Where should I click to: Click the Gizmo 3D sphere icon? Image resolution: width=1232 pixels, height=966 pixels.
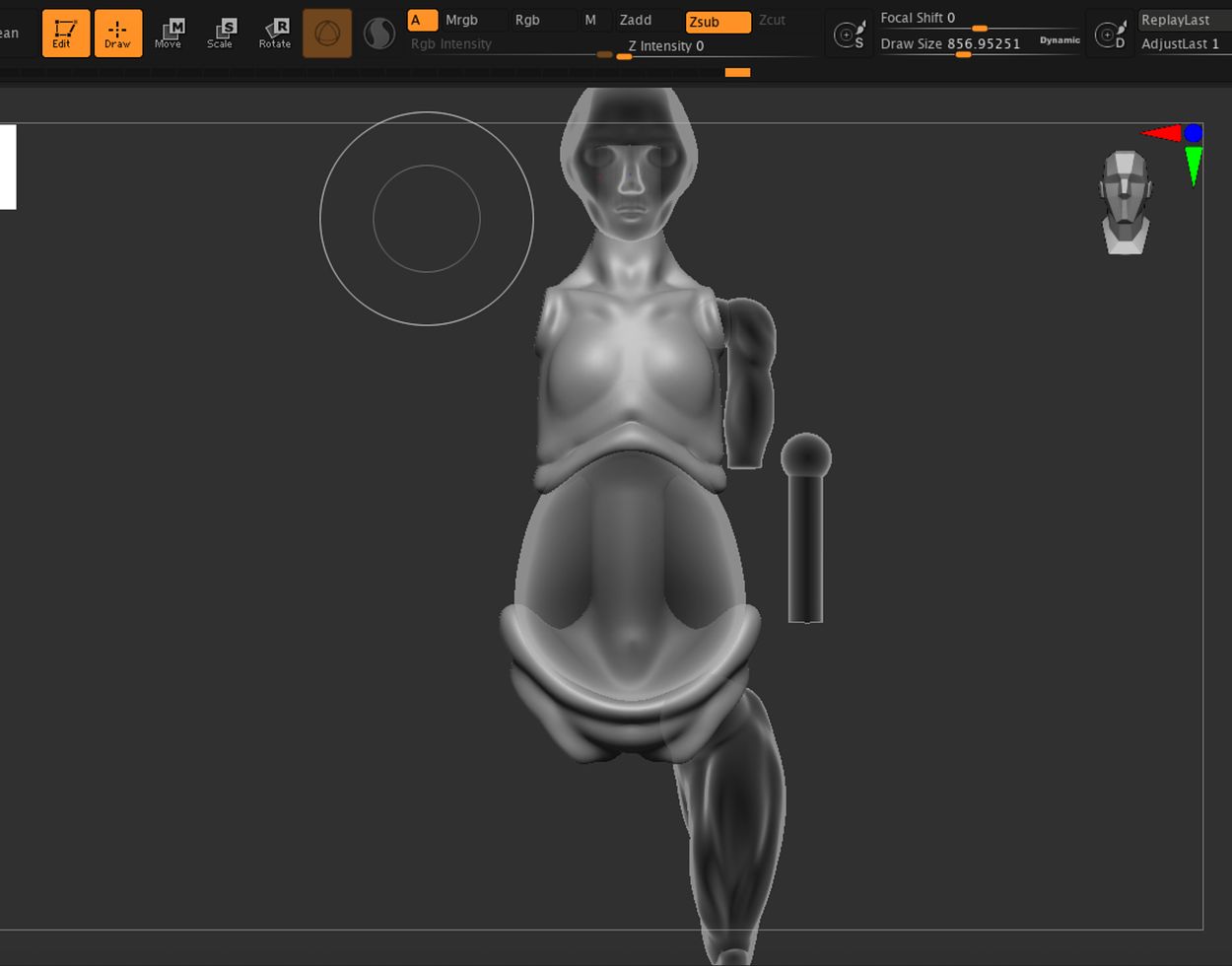click(327, 34)
